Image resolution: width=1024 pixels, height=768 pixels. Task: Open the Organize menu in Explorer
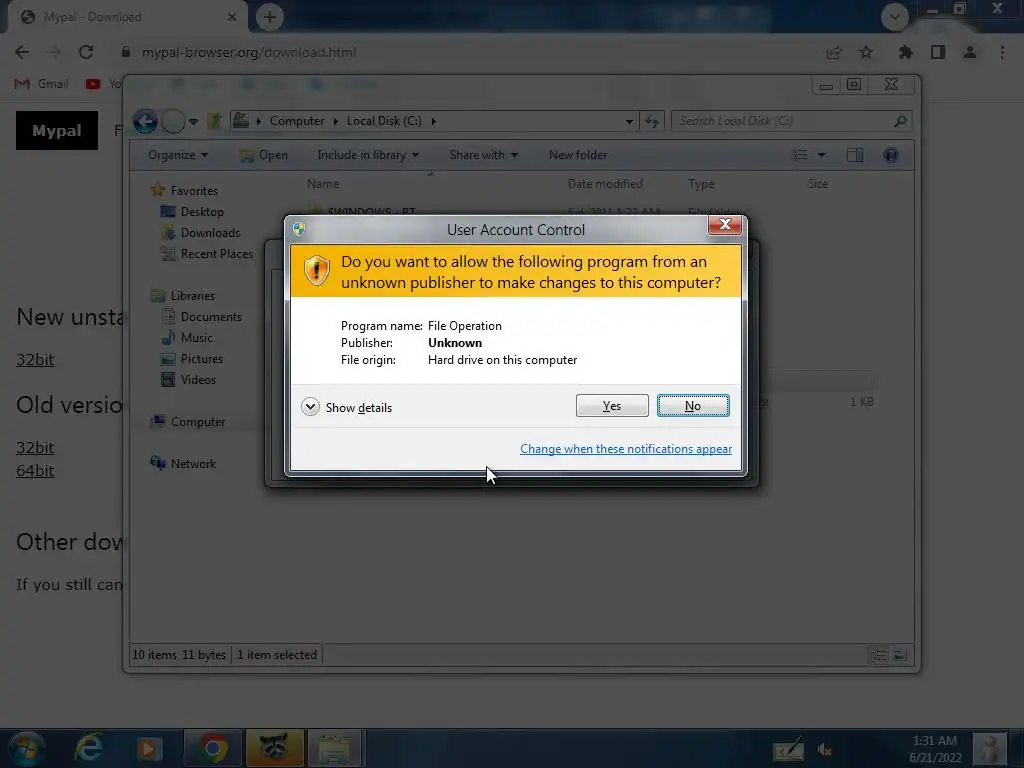(178, 155)
